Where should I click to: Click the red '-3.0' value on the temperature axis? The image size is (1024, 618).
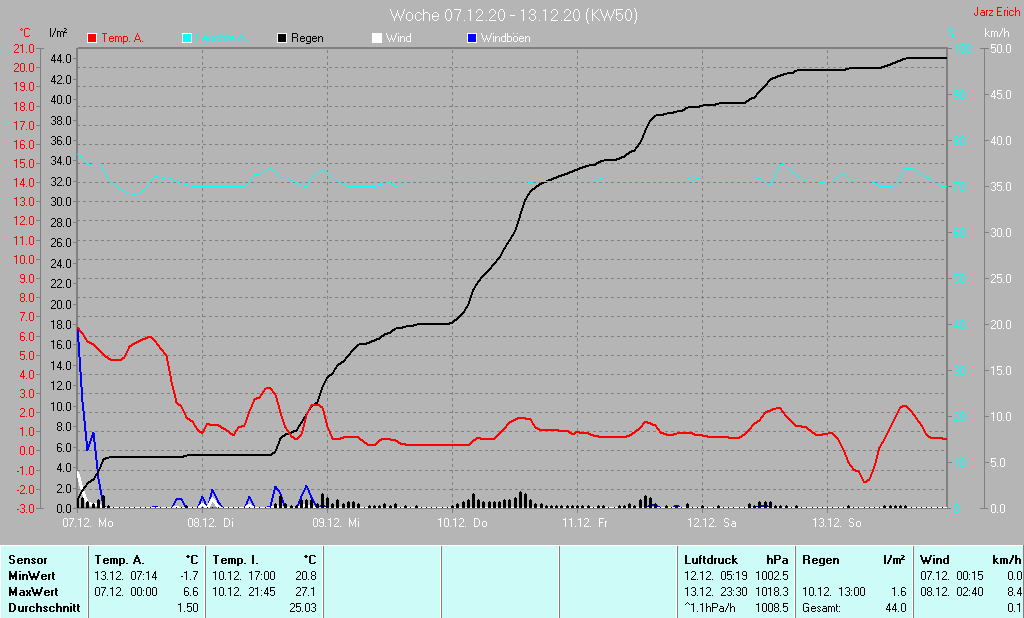coord(24,508)
